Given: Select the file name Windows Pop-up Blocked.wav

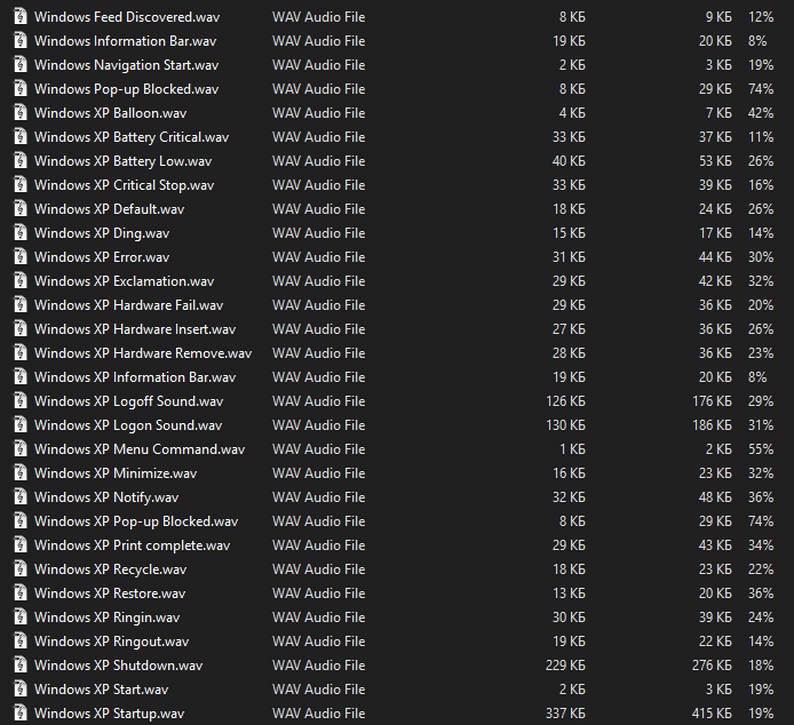Looking at the screenshot, I should 127,89.
